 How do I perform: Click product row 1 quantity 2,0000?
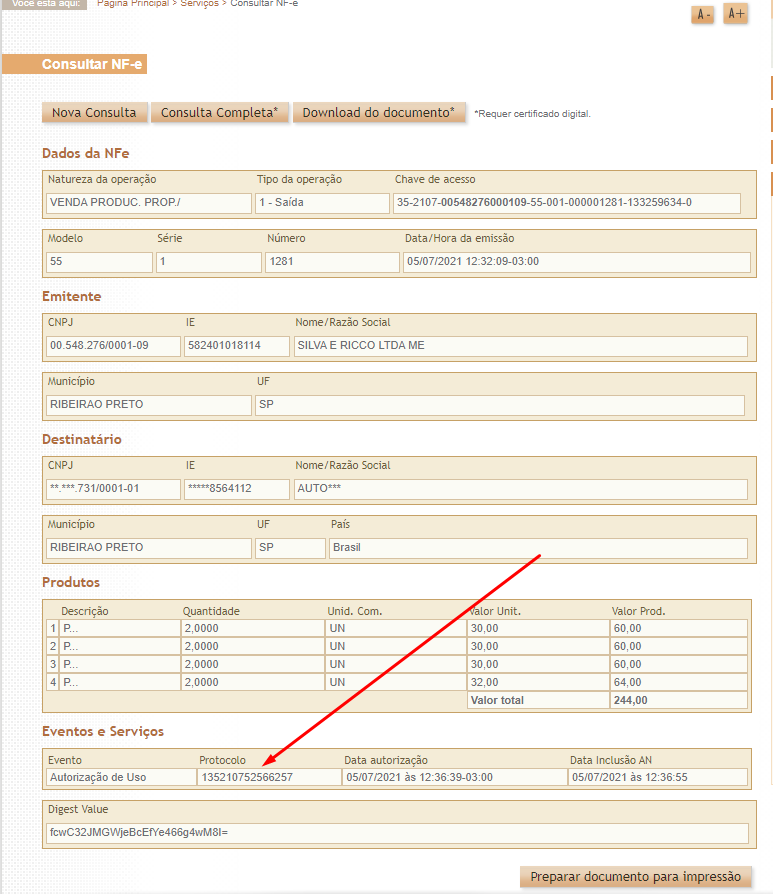(x=252, y=628)
